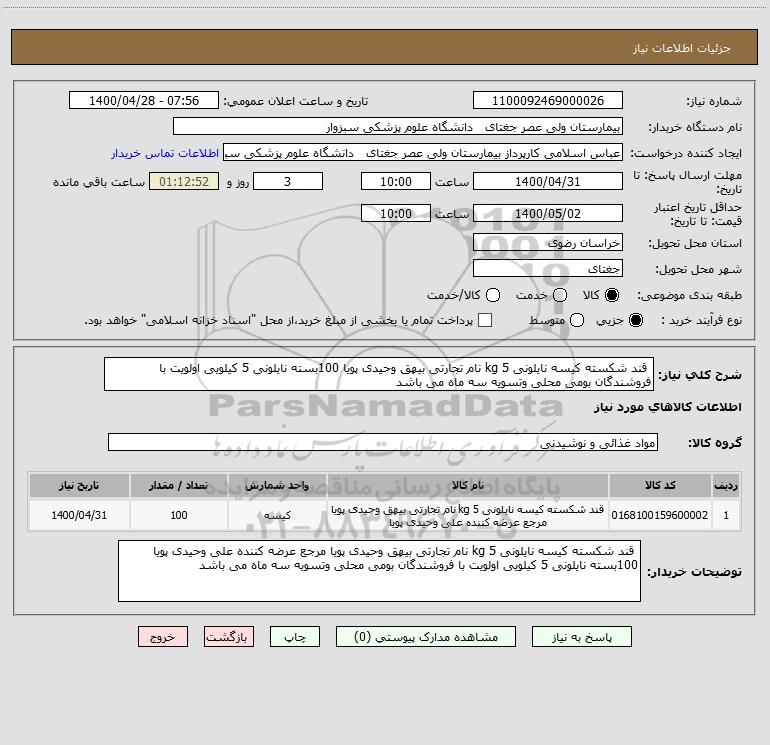This screenshot has width=770, height=745.
Task: Click the تاریخ نیاز column header
Action: pyautogui.click(x=79, y=485)
